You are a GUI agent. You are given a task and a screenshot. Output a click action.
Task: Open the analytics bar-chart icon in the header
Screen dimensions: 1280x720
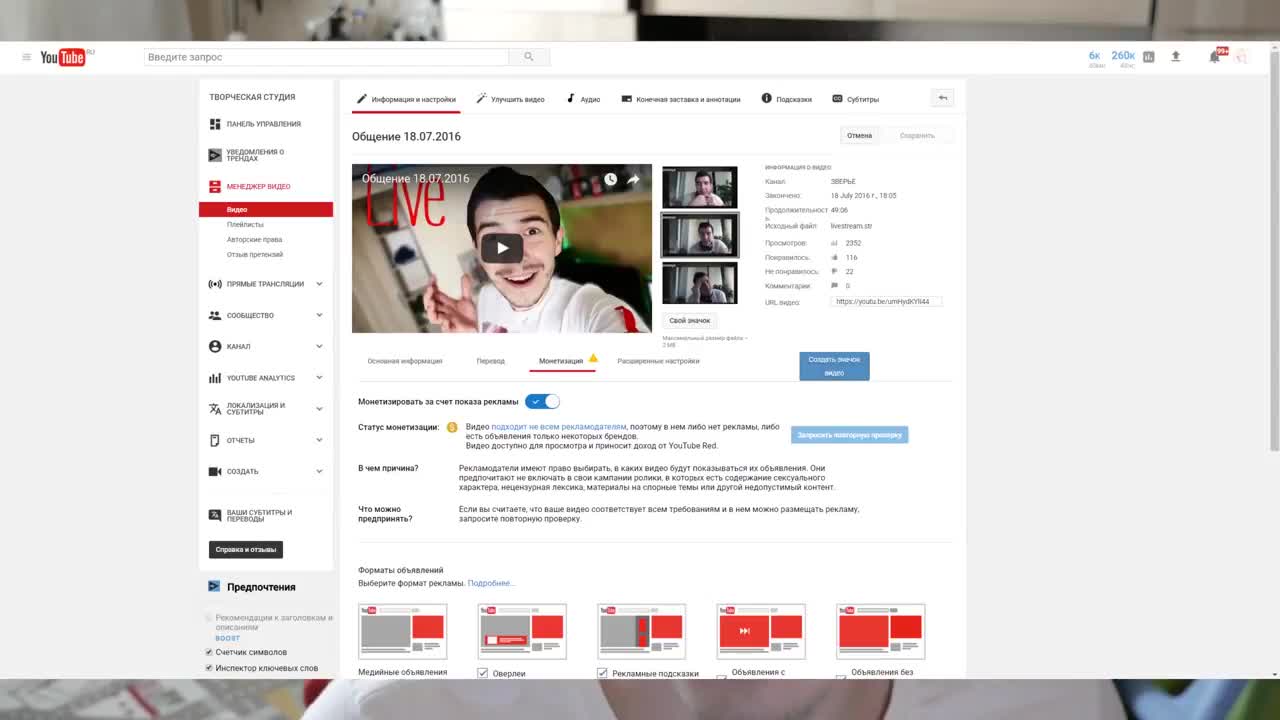[1148, 57]
